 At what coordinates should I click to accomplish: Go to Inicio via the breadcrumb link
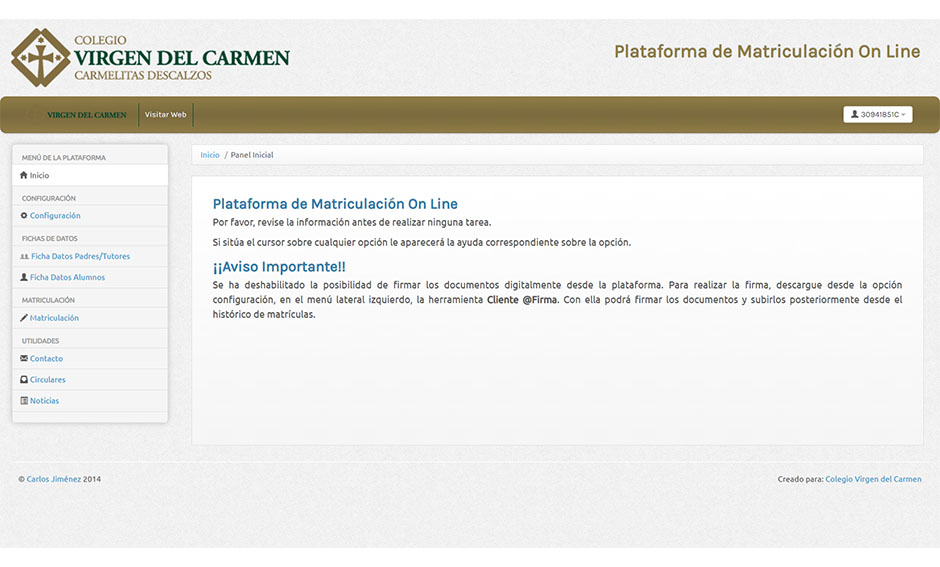tap(210, 155)
